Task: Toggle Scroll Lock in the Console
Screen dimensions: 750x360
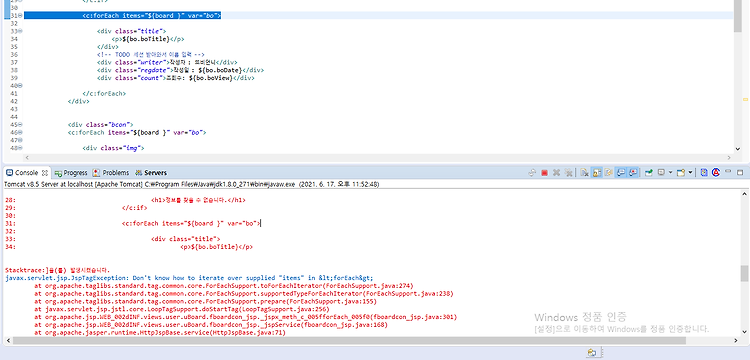Action: 596,173
